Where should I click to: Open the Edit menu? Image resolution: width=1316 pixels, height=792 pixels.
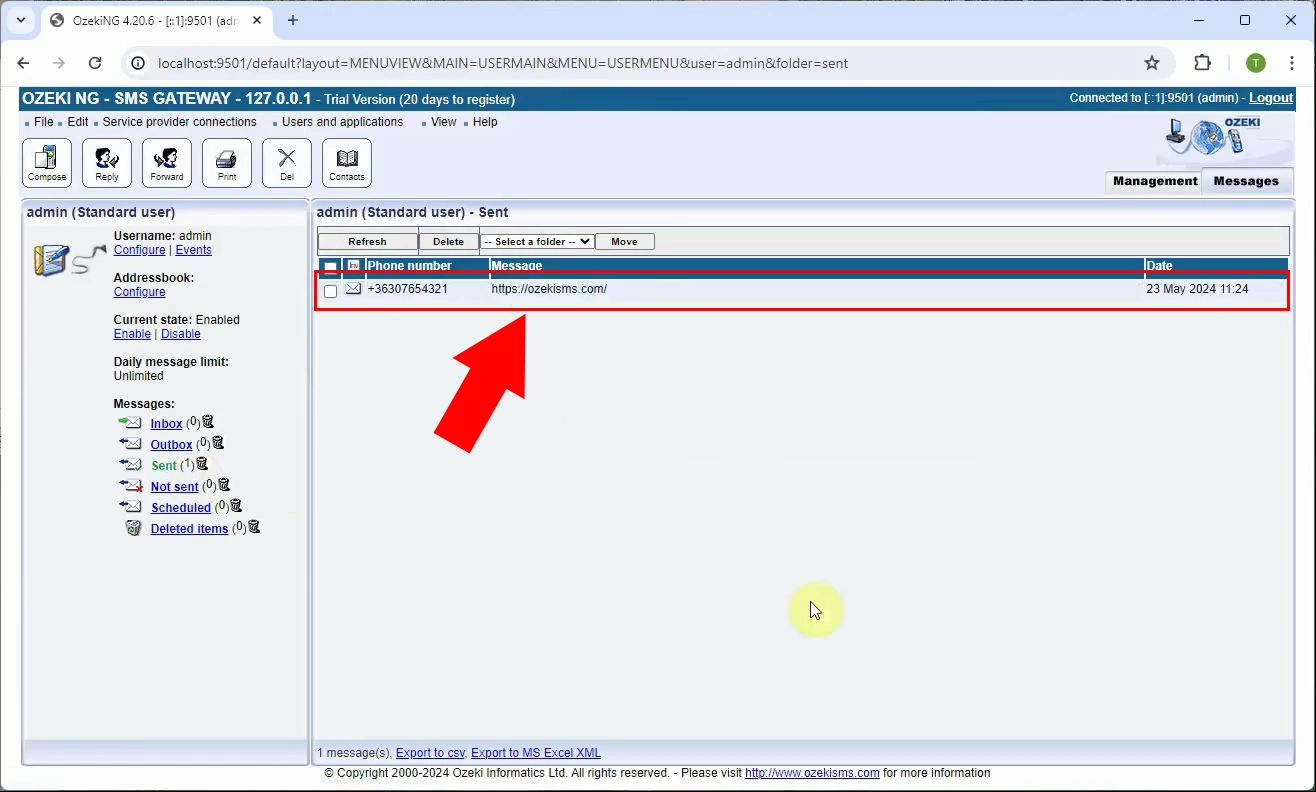pyautogui.click(x=78, y=122)
